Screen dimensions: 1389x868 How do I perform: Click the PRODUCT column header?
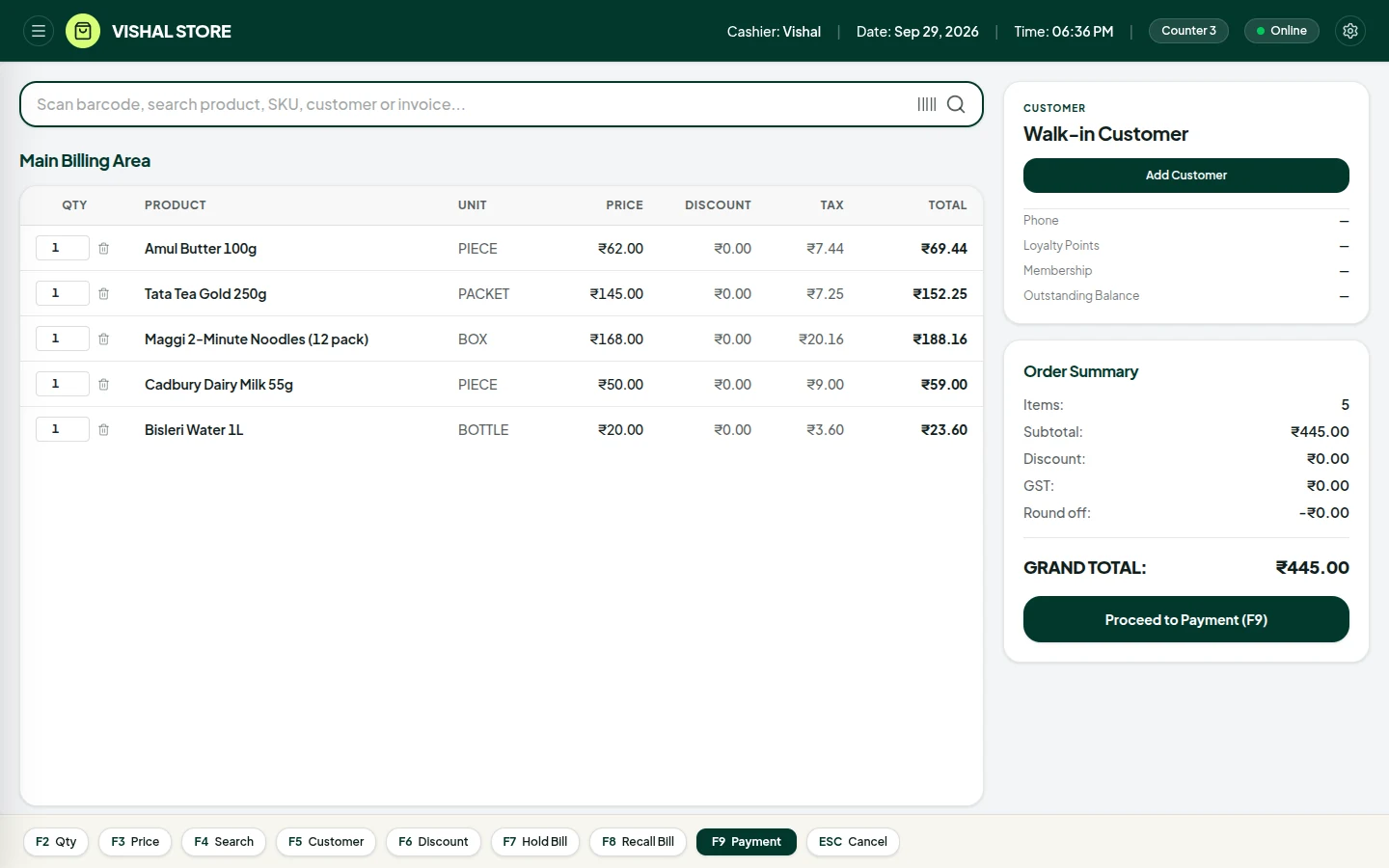176,205
